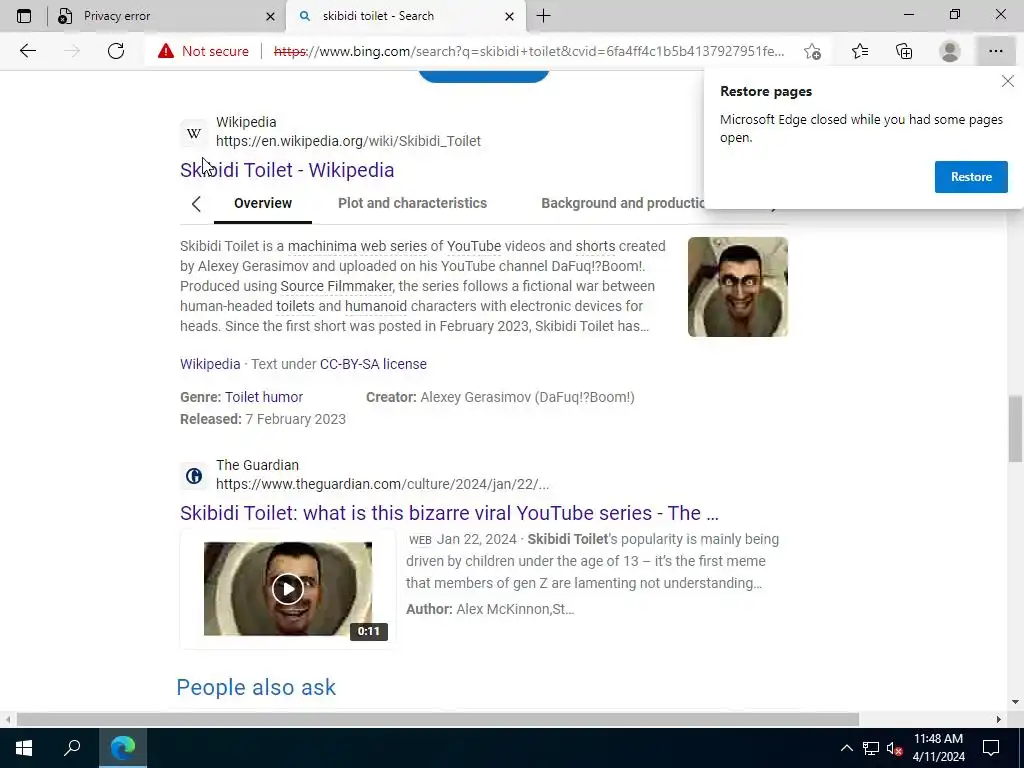Open Windows taskbar search
The height and width of the screenshot is (768, 1024).
(x=72, y=748)
